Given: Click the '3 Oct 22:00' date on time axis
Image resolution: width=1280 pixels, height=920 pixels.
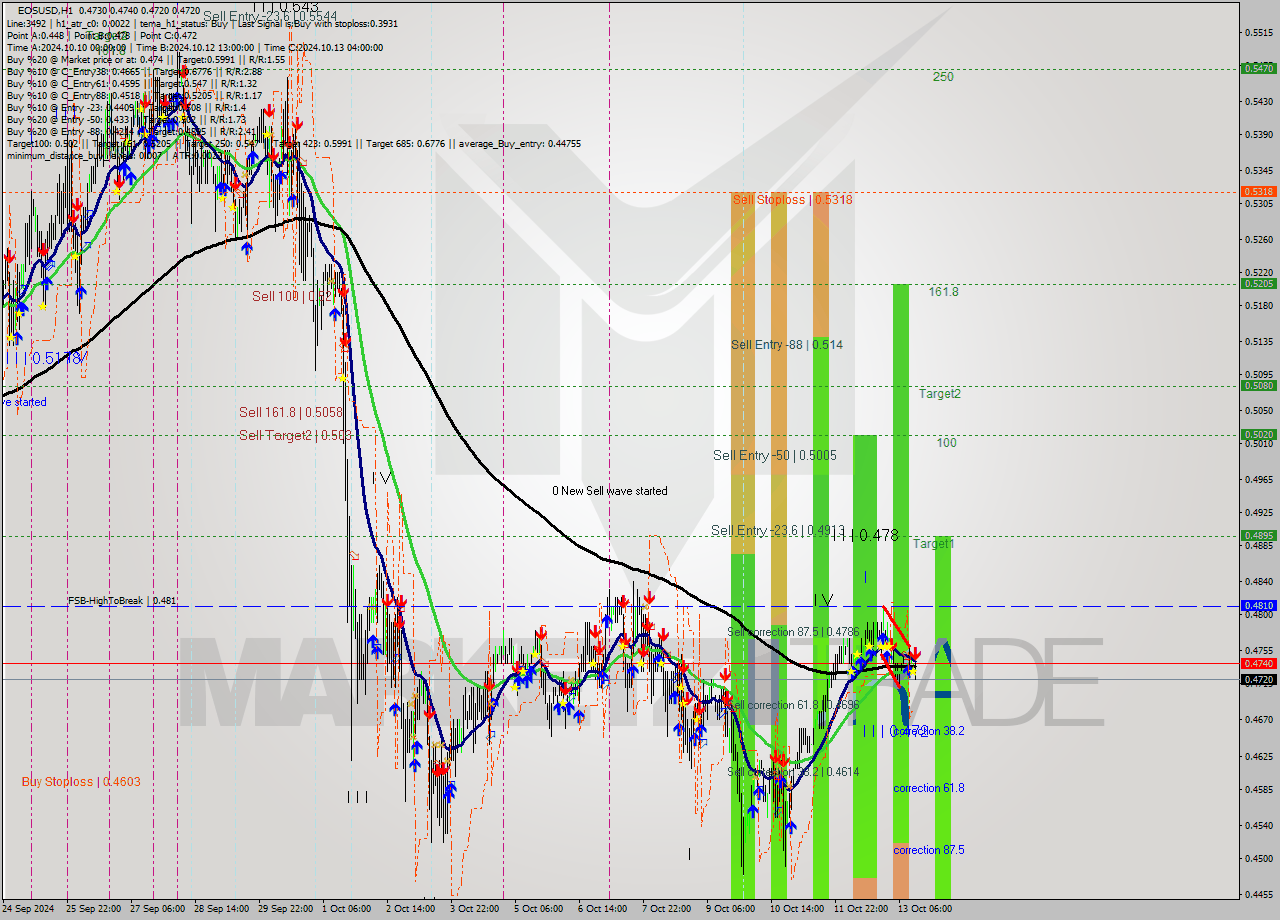Looking at the screenshot, I should [475, 909].
